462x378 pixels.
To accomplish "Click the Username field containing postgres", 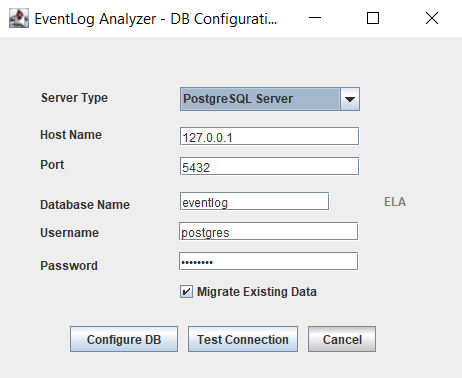I will pyautogui.click(x=268, y=231).
